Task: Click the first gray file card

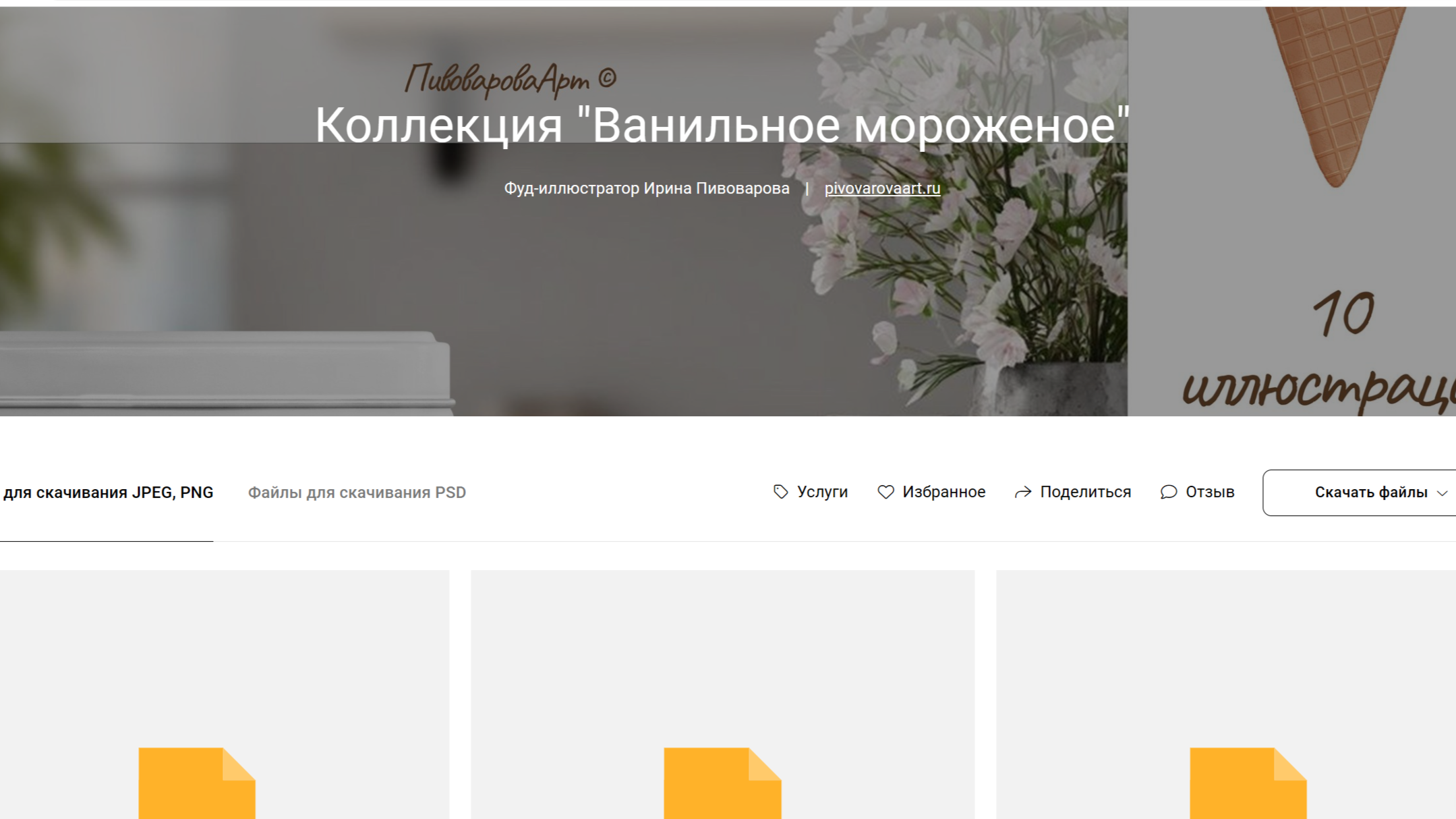Action: tap(225, 694)
